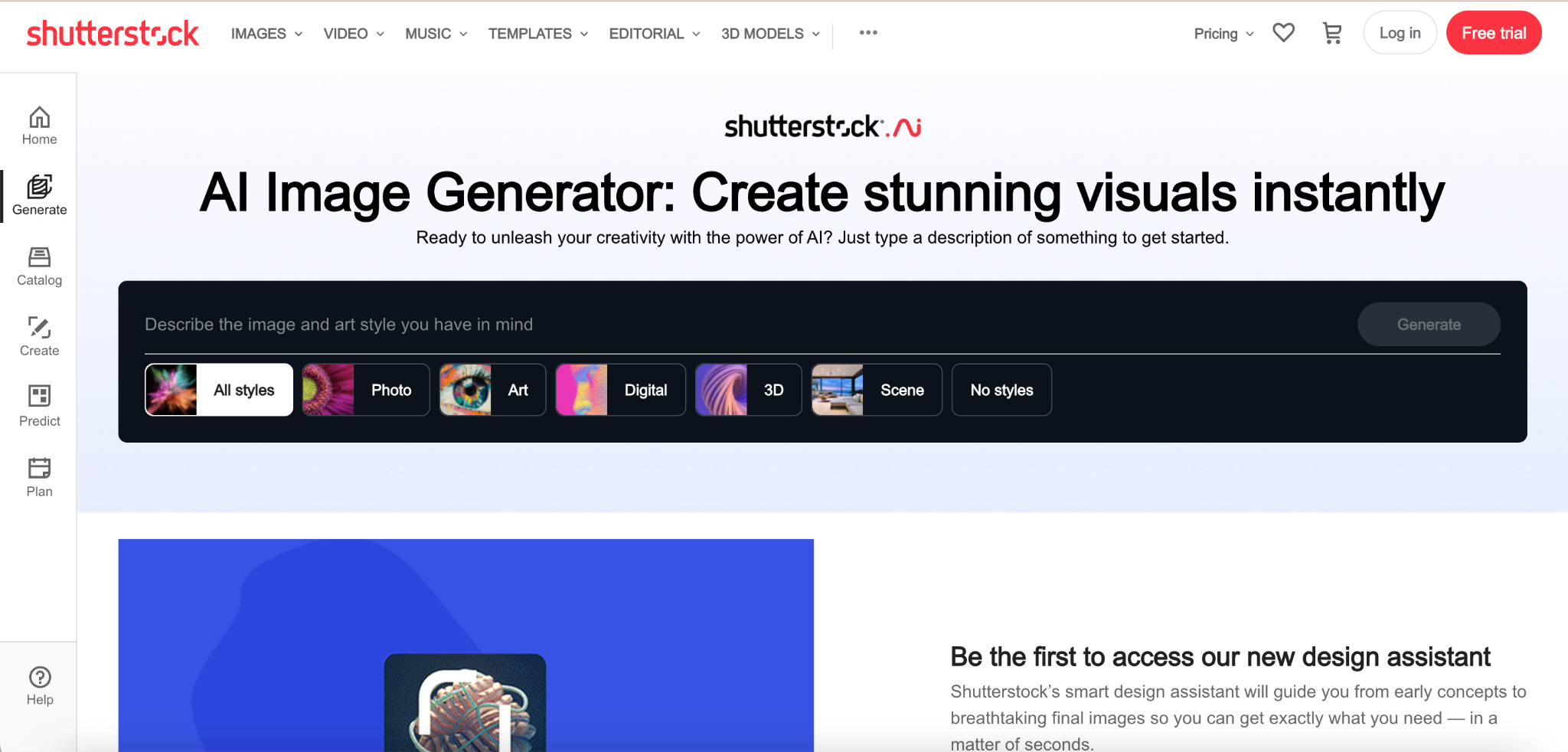Screen dimensions: 1568x752
Task: Open the Create sidebar icon
Action: click(x=39, y=337)
